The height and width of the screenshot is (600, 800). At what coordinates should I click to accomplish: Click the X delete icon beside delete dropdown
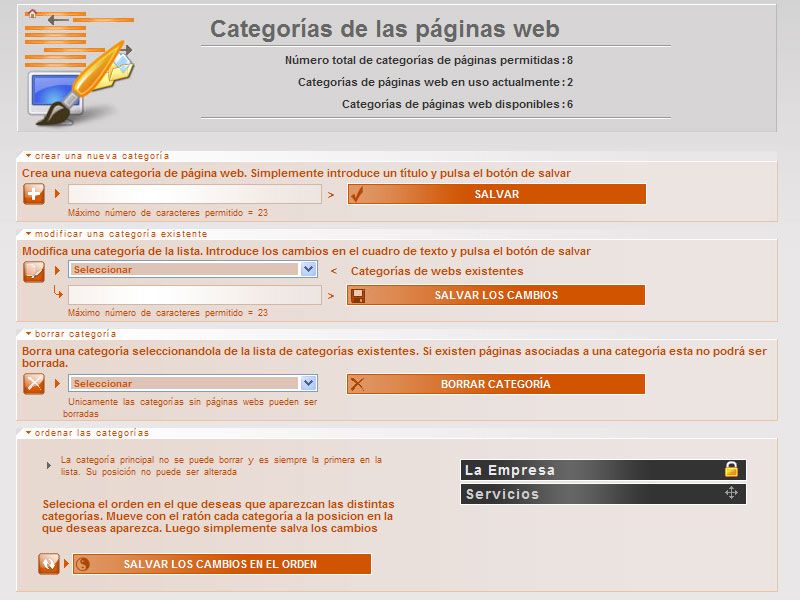pyautogui.click(x=34, y=384)
